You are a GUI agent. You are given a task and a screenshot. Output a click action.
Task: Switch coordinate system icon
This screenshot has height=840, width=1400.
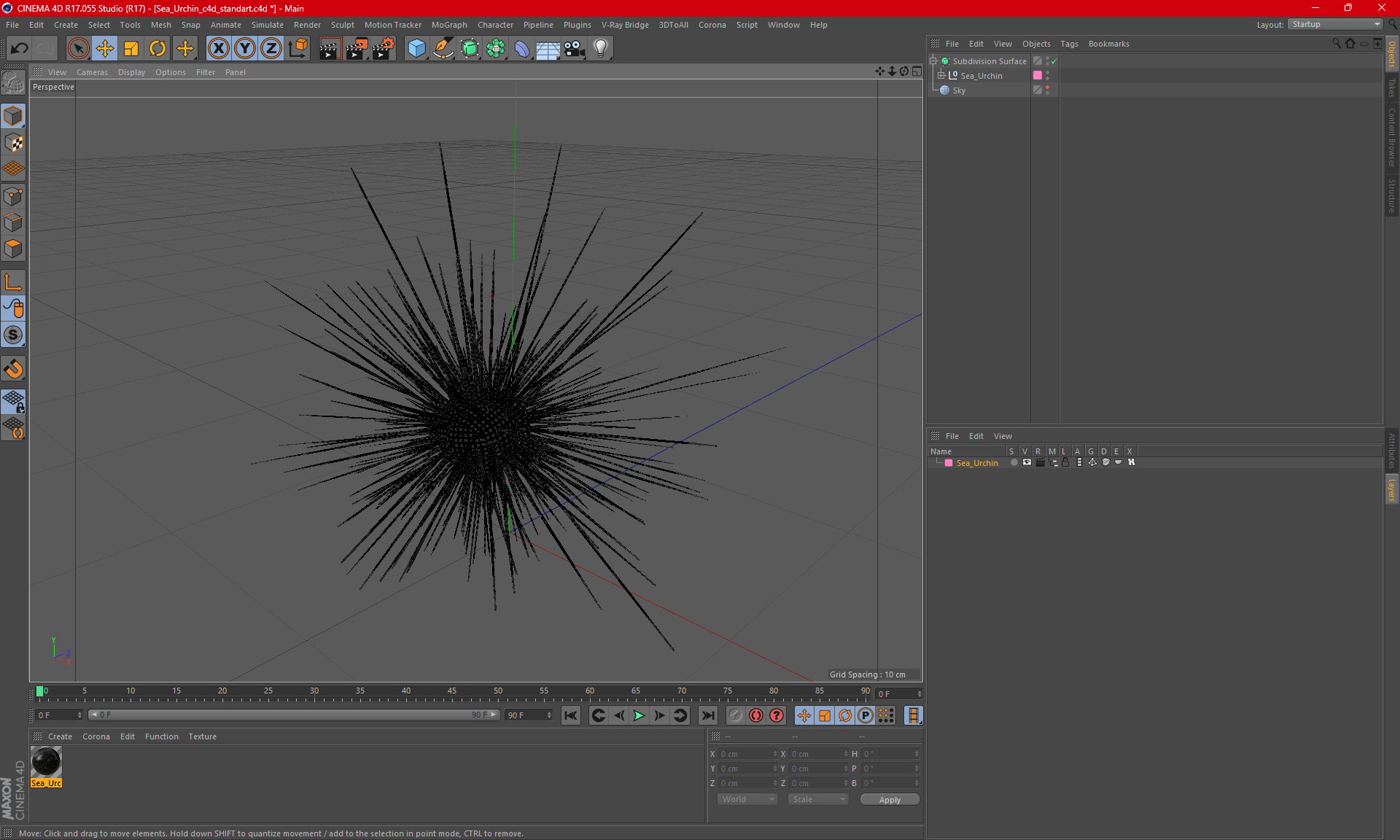(x=298, y=48)
